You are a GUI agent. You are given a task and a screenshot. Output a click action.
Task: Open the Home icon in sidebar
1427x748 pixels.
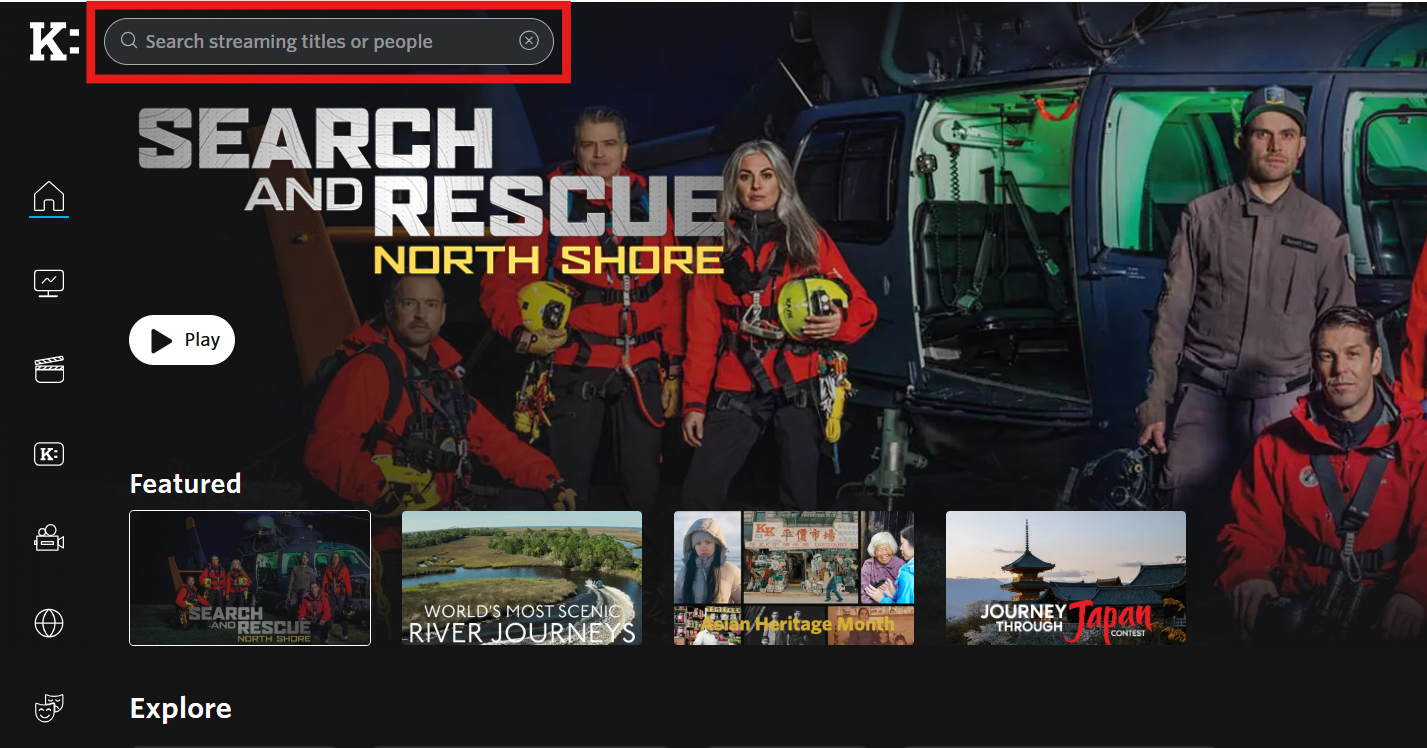[49, 197]
